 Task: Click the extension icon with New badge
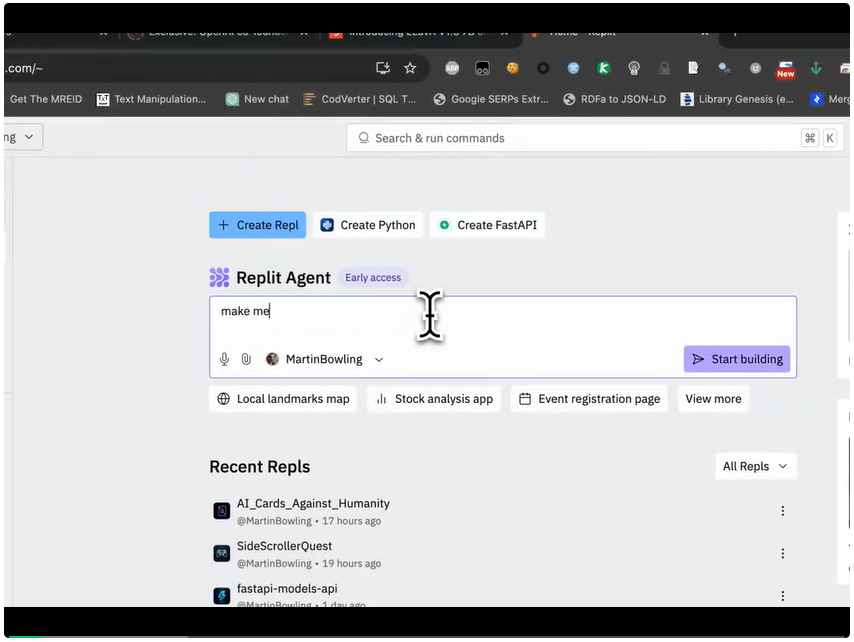(785, 69)
